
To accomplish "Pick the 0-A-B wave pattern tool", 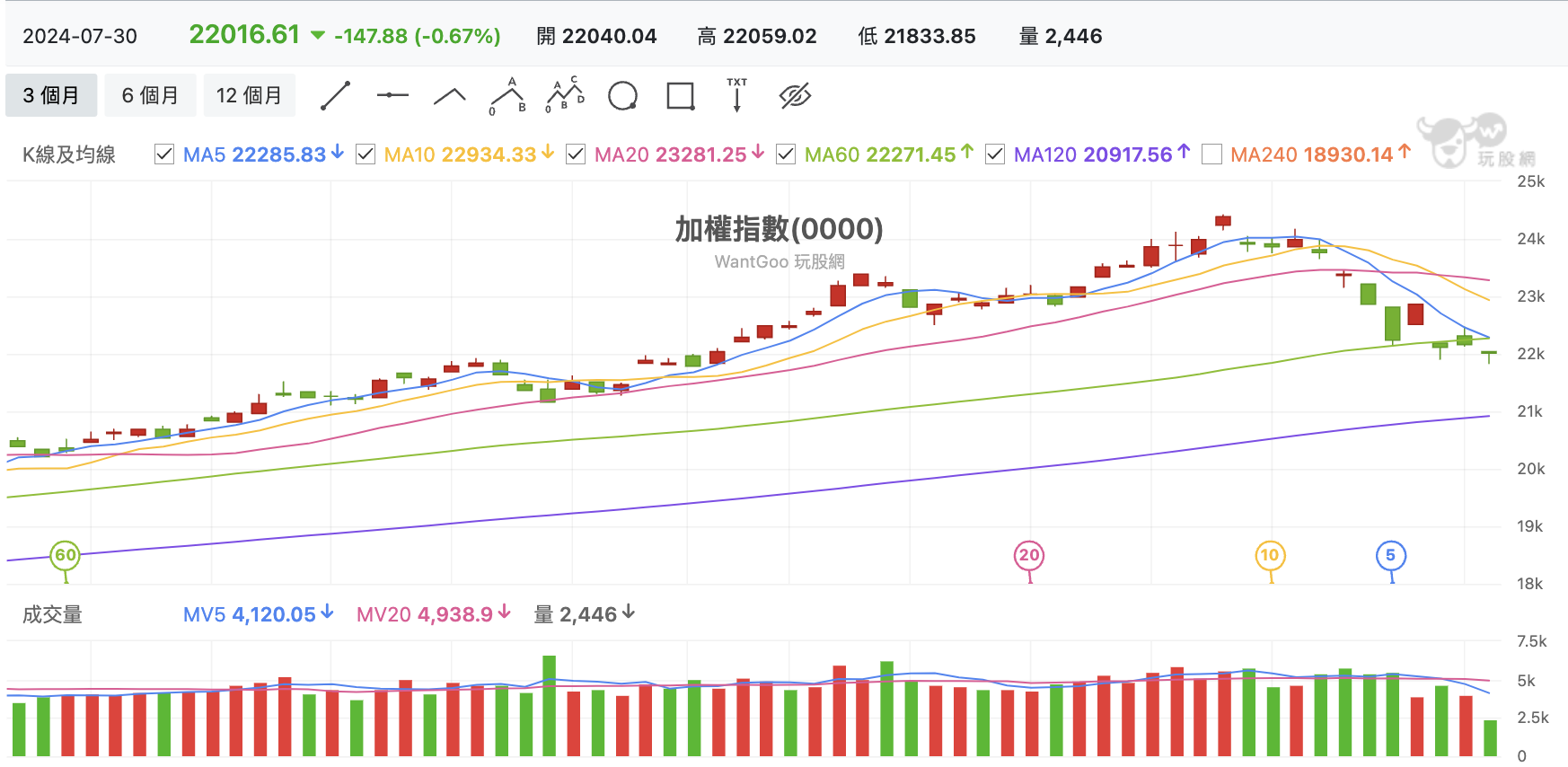I will (x=507, y=96).
